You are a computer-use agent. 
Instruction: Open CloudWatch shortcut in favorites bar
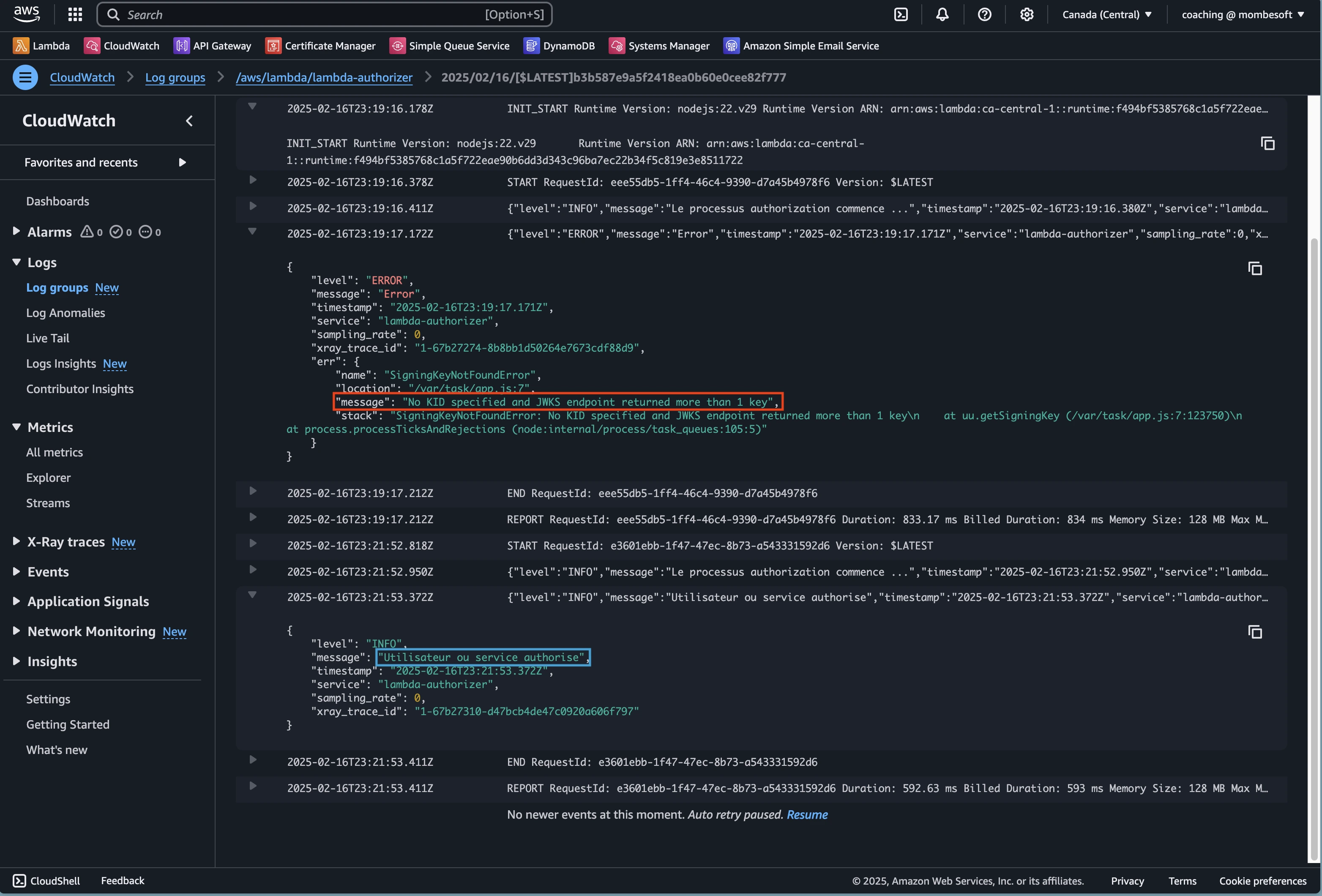[122, 46]
